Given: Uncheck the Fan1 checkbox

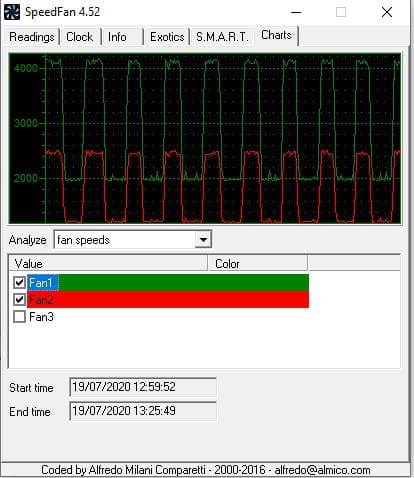Looking at the screenshot, I should coord(19,283).
